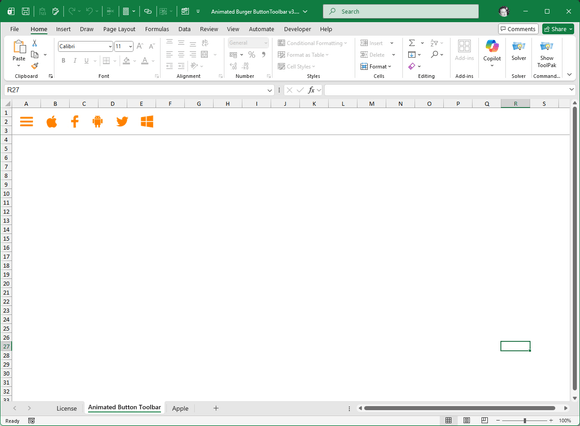Click the 100% zoom level

[x=565, y=420]
